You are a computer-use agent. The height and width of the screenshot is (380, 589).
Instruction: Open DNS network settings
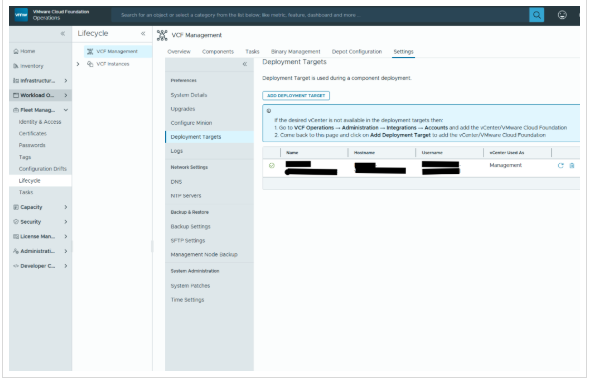tap(176, 182)
